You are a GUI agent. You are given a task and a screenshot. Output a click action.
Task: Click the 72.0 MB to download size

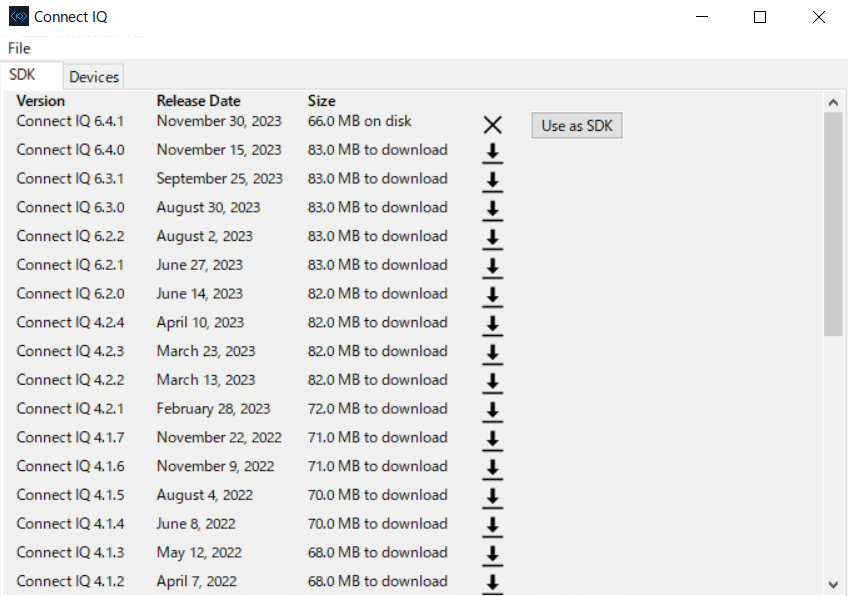tap(377, 409)
